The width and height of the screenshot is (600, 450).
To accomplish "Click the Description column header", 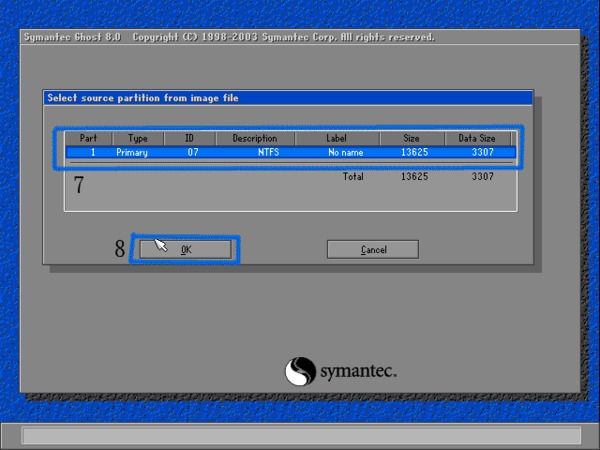I will coord(255,138).
